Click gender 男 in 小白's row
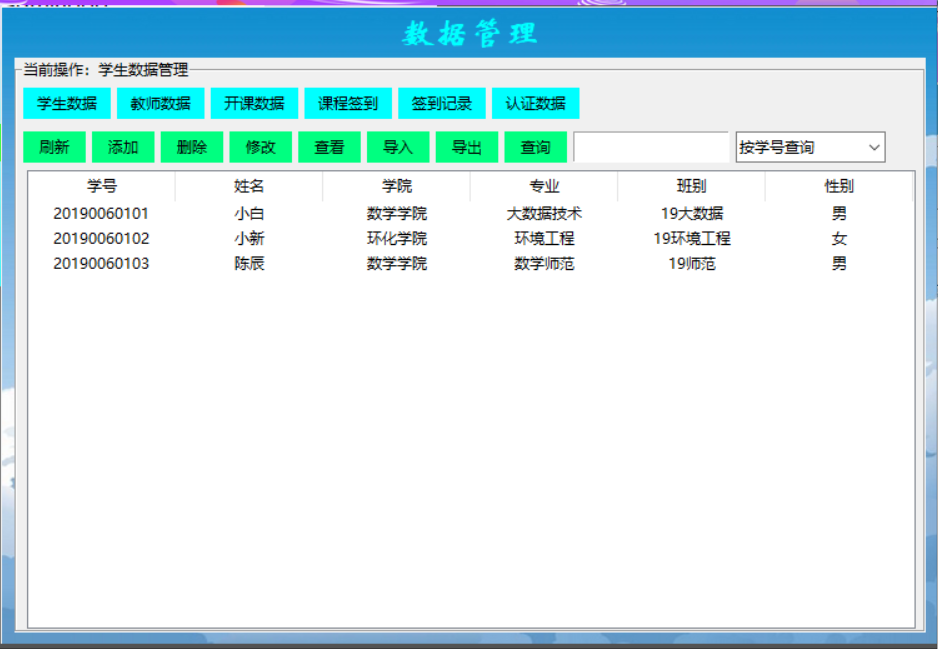 click(x=839, y=214)
